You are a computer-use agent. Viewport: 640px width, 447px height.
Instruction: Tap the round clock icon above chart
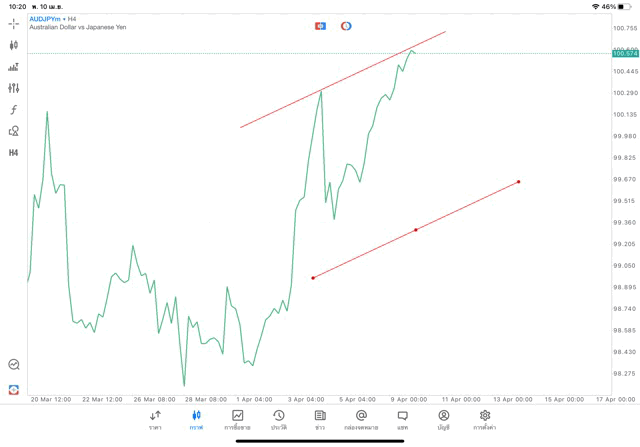tap(346, 26)
